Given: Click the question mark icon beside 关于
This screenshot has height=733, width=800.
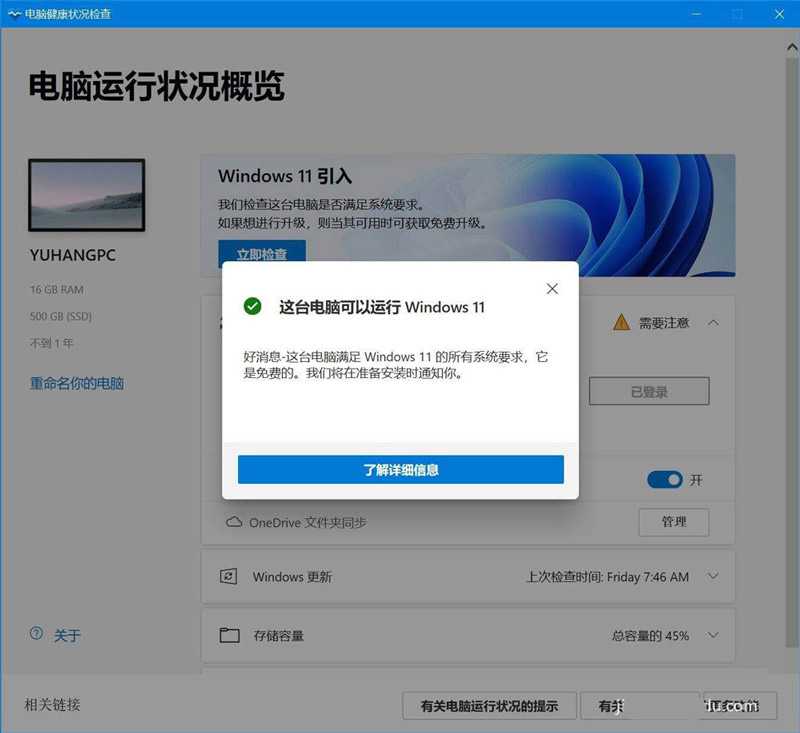Looking at the screenshot, I should [x=37, y=634].
